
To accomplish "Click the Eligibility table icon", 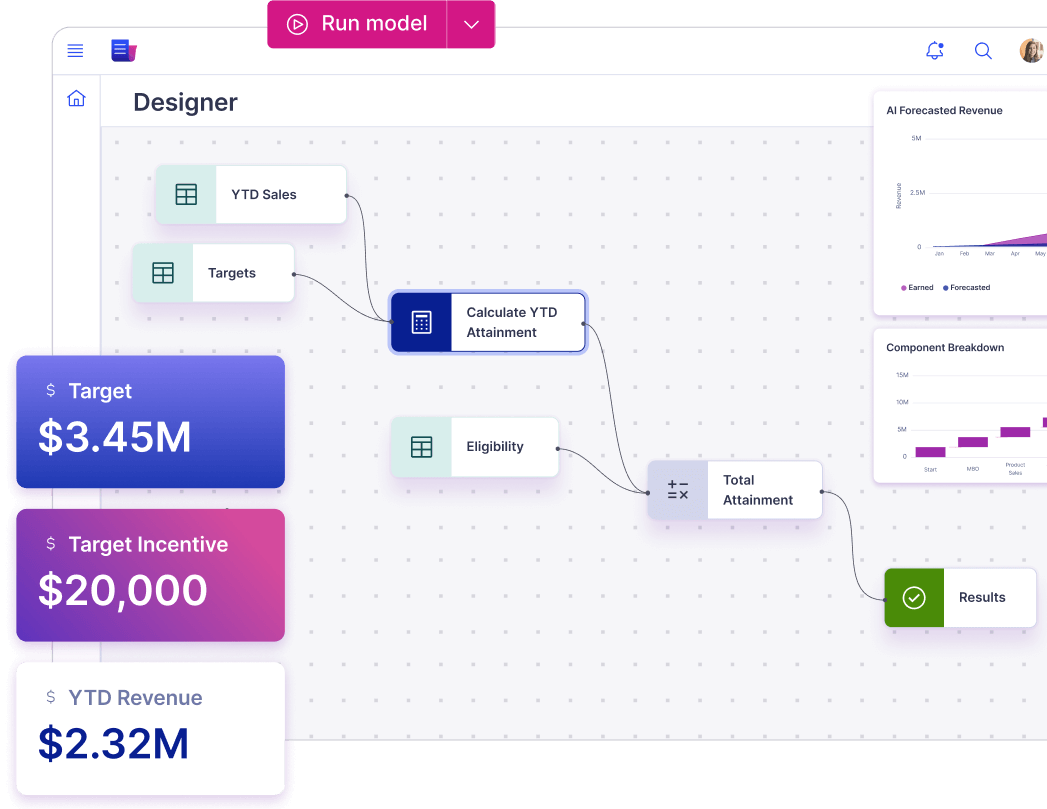I will click(421, 447).
